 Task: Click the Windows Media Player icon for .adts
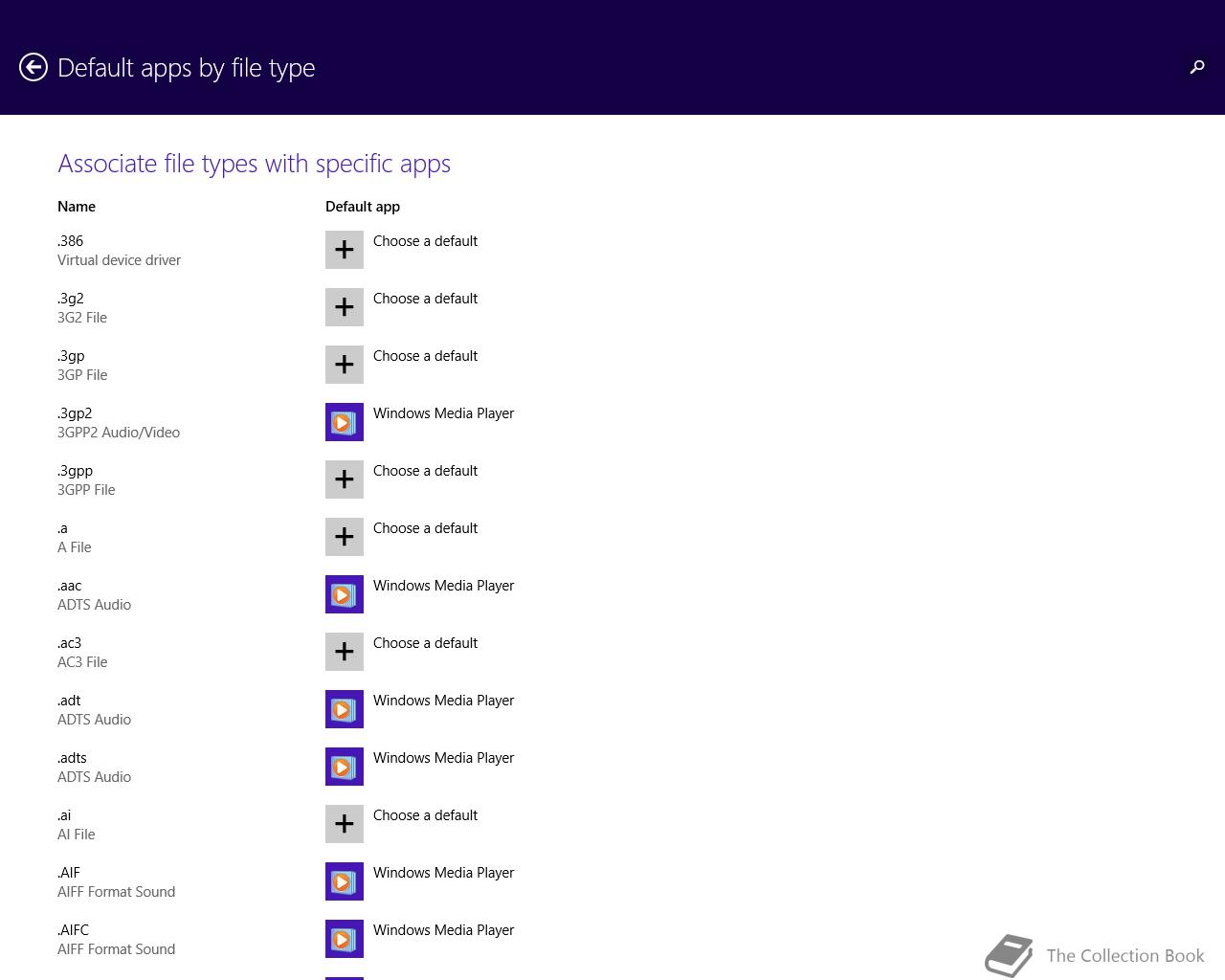click(345, 767)
